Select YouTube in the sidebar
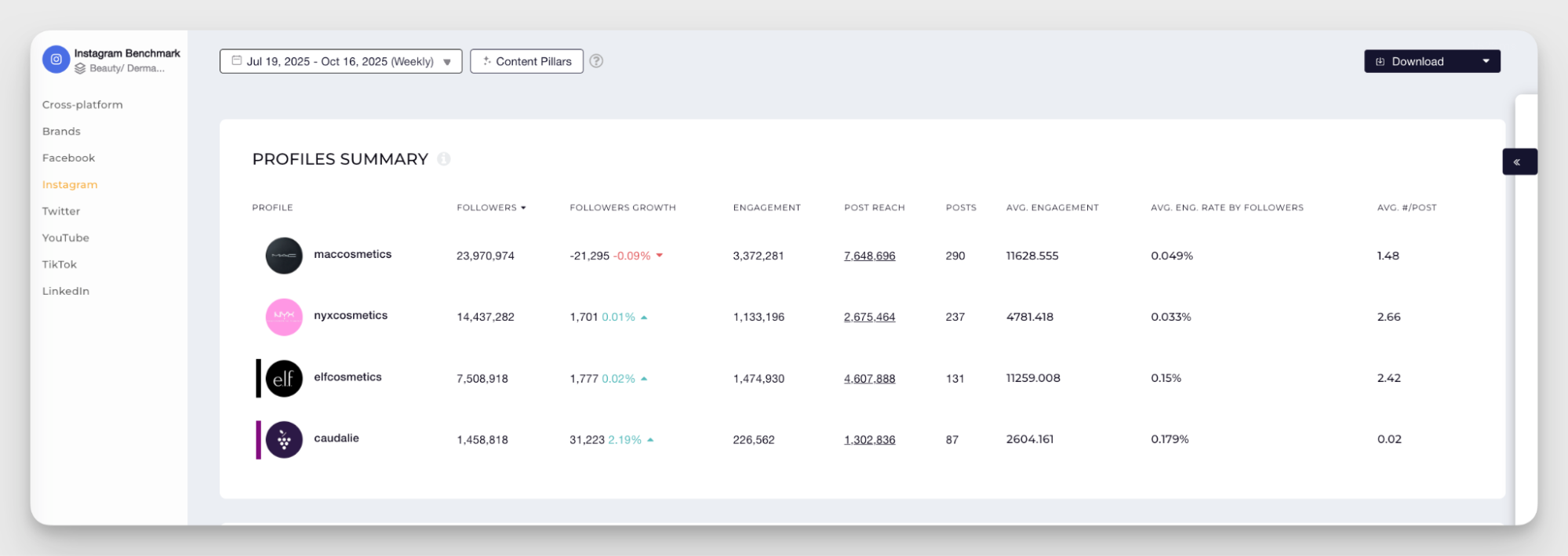 pos(66,238)
